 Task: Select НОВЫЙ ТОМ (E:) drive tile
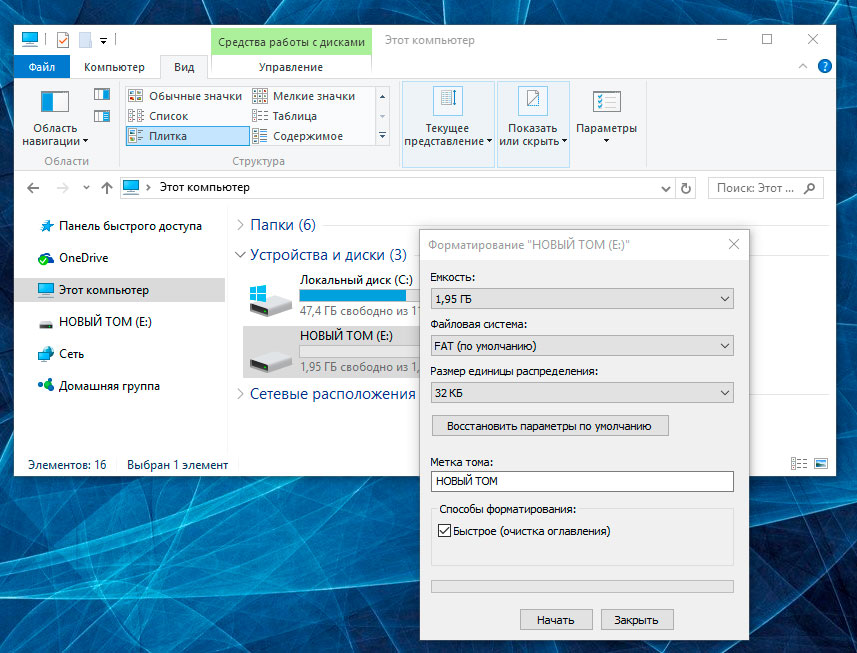332,351
